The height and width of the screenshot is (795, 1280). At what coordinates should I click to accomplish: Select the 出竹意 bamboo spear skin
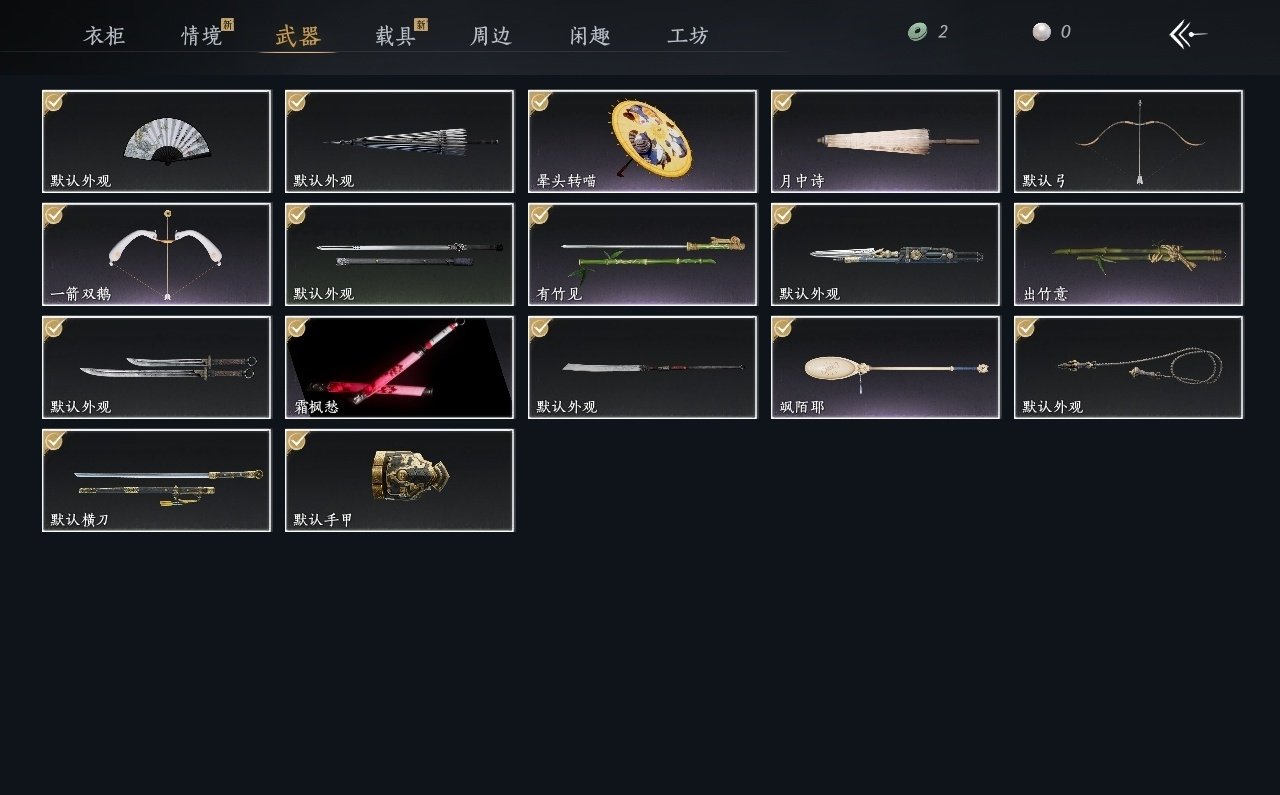[1128, 254]
